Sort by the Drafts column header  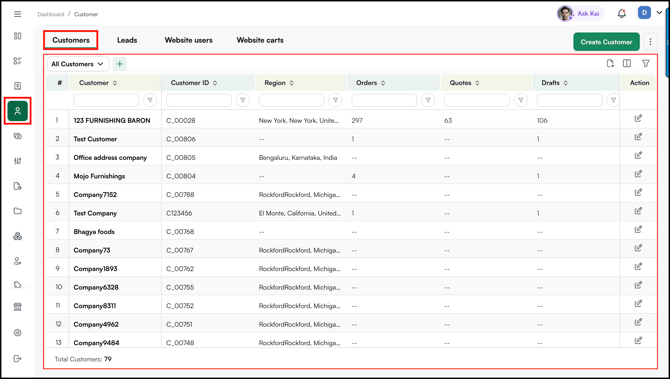[x=554, y=83]
